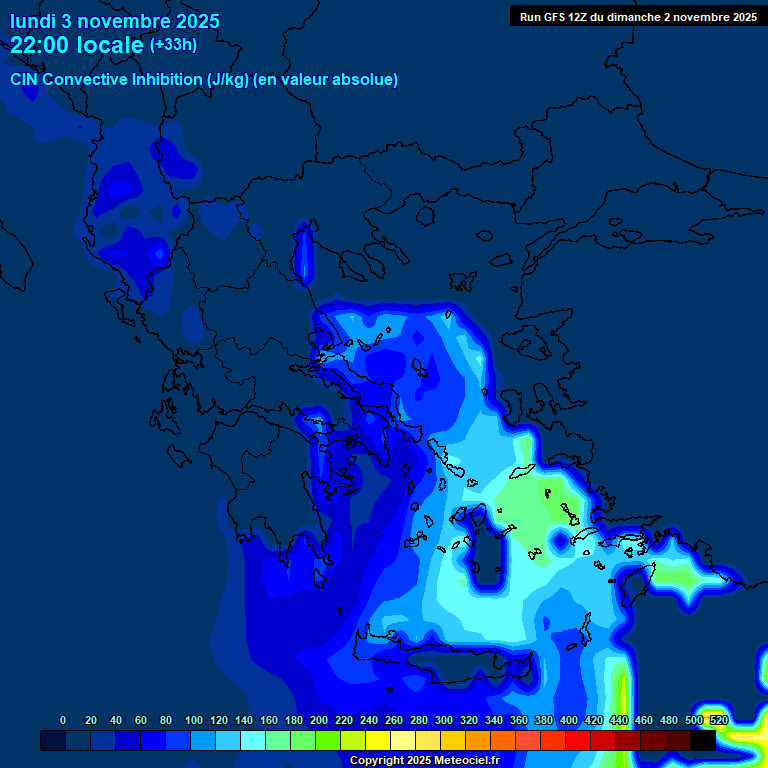This screenshot has height=768, width=768.
Task: Click the date title lundi 3 novembre 2025
Action: click(x=115, y=21)
